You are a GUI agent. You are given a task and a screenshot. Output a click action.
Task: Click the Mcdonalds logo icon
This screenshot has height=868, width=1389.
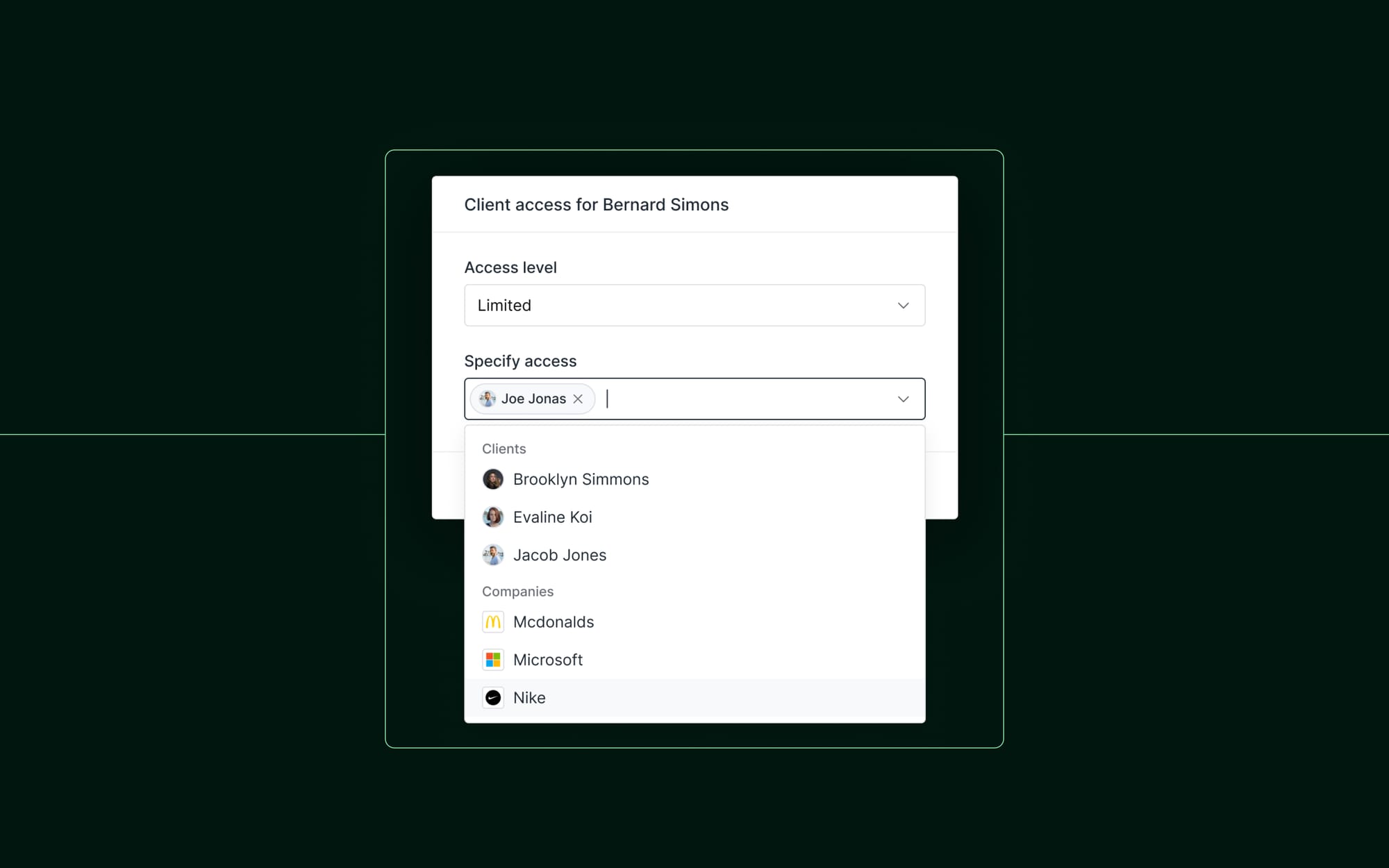click(x=493, y=622)
